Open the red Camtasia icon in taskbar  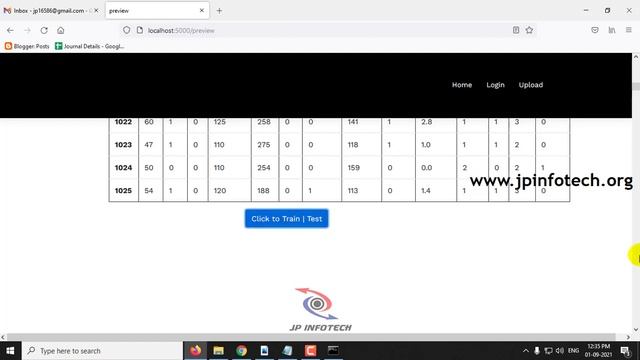[310, 351]
